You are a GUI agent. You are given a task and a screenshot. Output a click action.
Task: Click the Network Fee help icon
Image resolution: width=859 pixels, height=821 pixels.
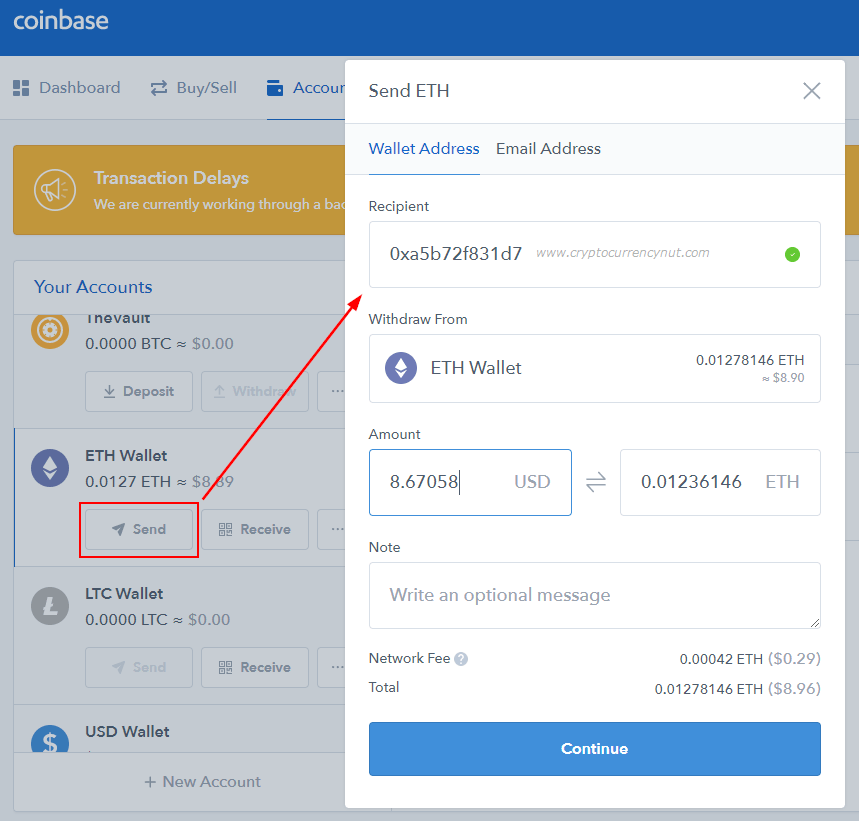pyautogui.click(x=461, y=659)
